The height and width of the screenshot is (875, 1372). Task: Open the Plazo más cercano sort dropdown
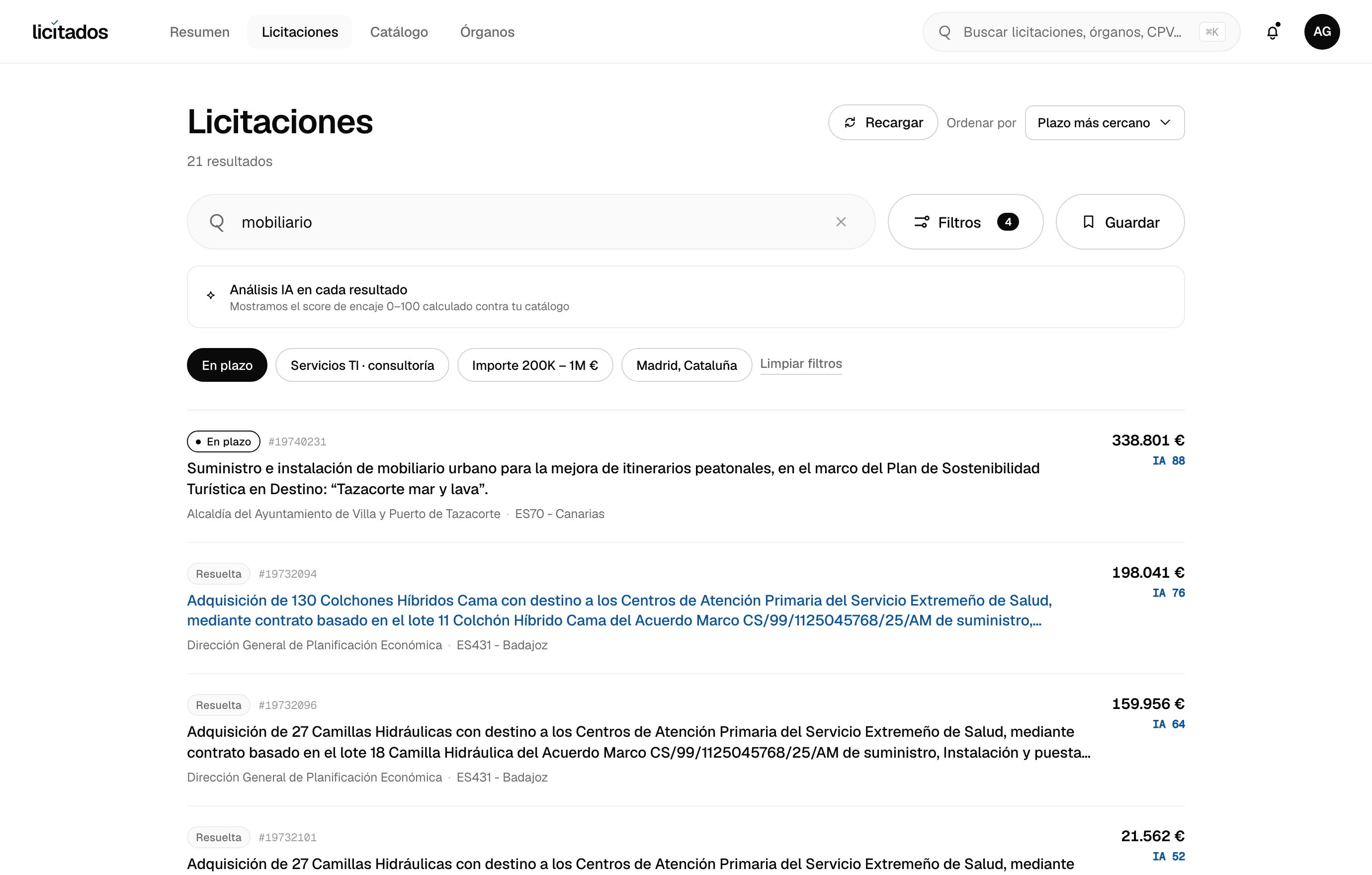click(1104, 122)
